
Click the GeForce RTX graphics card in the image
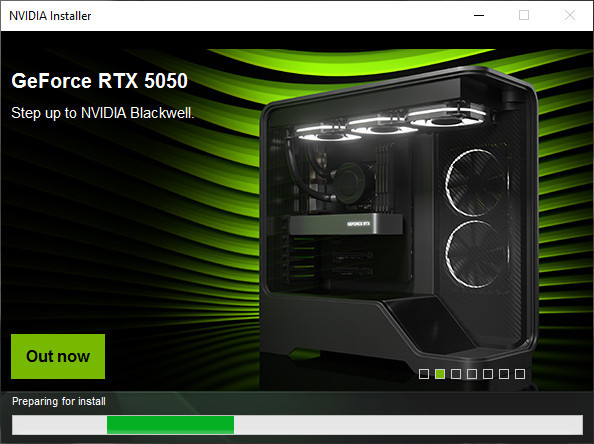click(346, 224)
